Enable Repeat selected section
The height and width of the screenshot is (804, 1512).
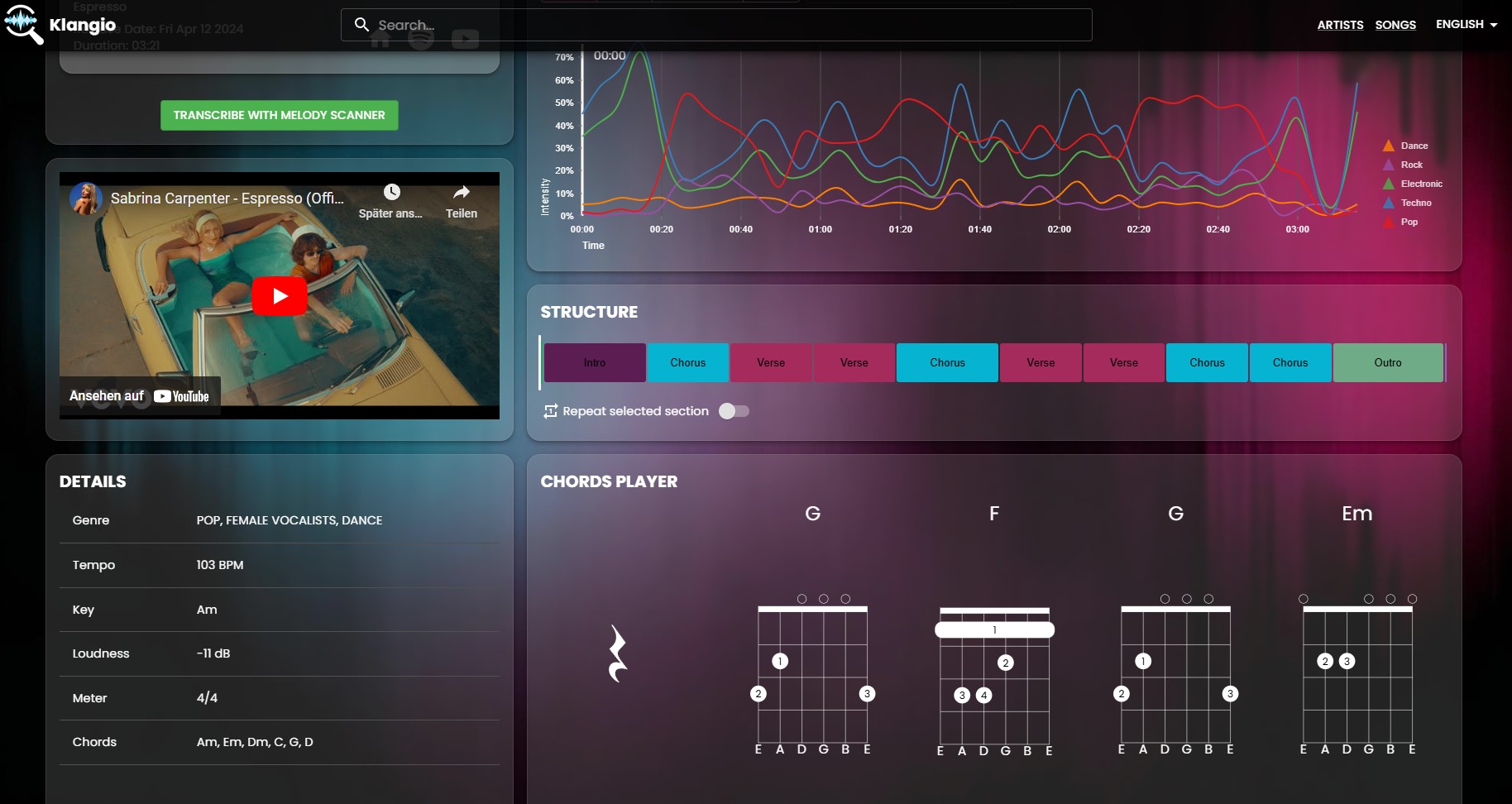point(734,411)
